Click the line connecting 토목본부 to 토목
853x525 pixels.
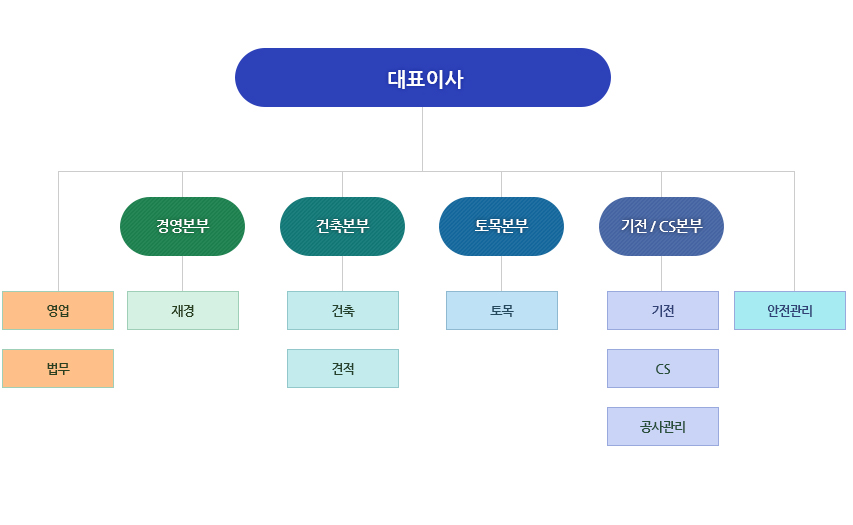tap(501, 273)
